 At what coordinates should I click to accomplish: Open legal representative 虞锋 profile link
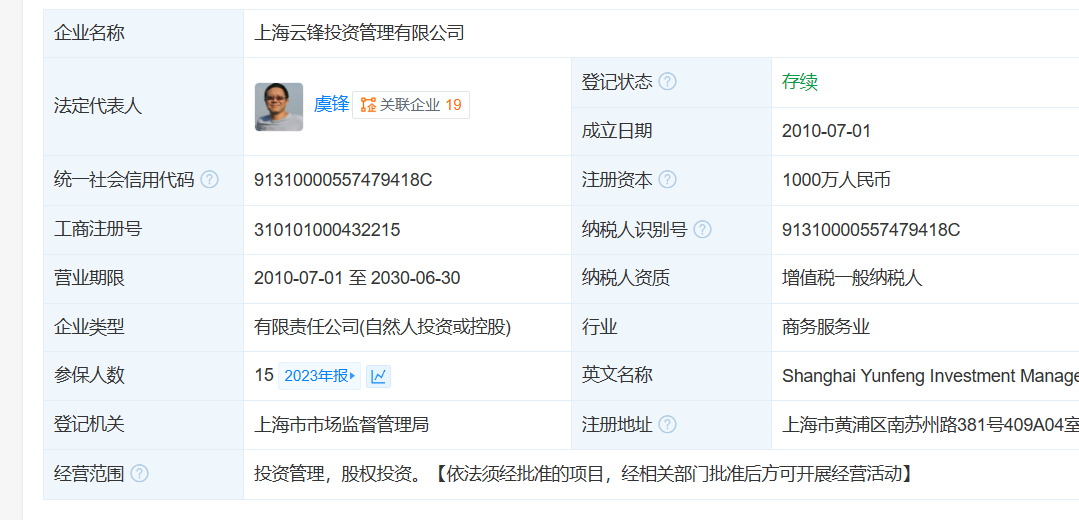click(332, 105)
